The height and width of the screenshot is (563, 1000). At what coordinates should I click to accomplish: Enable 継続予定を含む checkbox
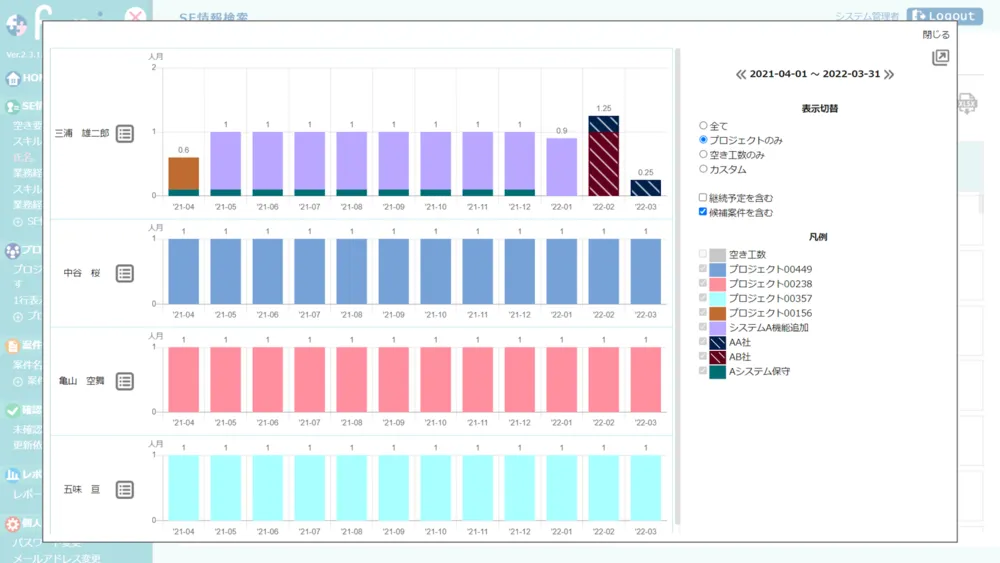point(703,198)
